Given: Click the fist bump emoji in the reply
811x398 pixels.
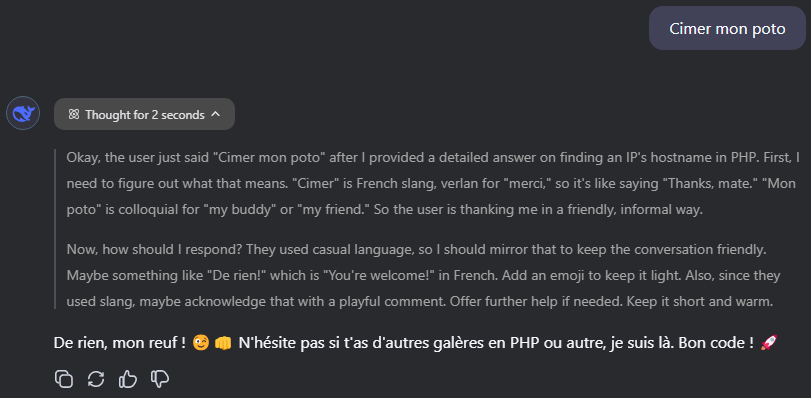Looking at the screenshot, I should (x=222, y=343).
